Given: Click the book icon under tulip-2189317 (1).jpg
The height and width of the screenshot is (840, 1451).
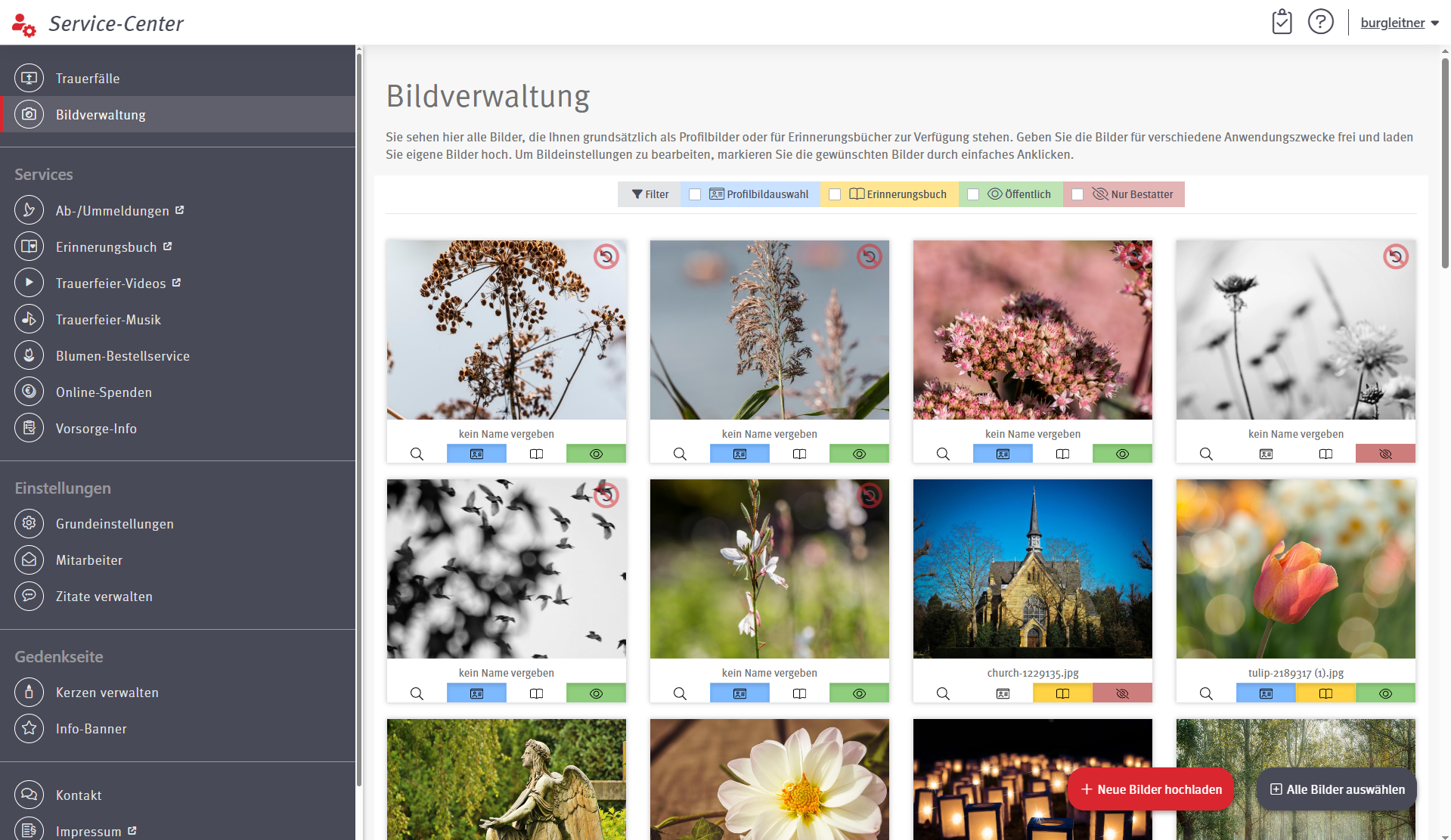Looking at the screenshot, I should pyautogui.click(x=1325, y=693).
